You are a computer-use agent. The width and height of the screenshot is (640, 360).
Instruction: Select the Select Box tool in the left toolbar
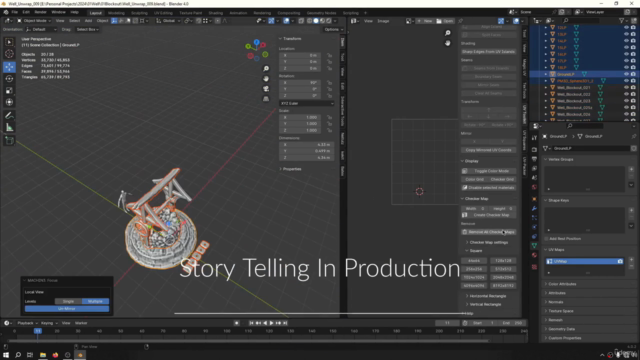click(9, 42)
